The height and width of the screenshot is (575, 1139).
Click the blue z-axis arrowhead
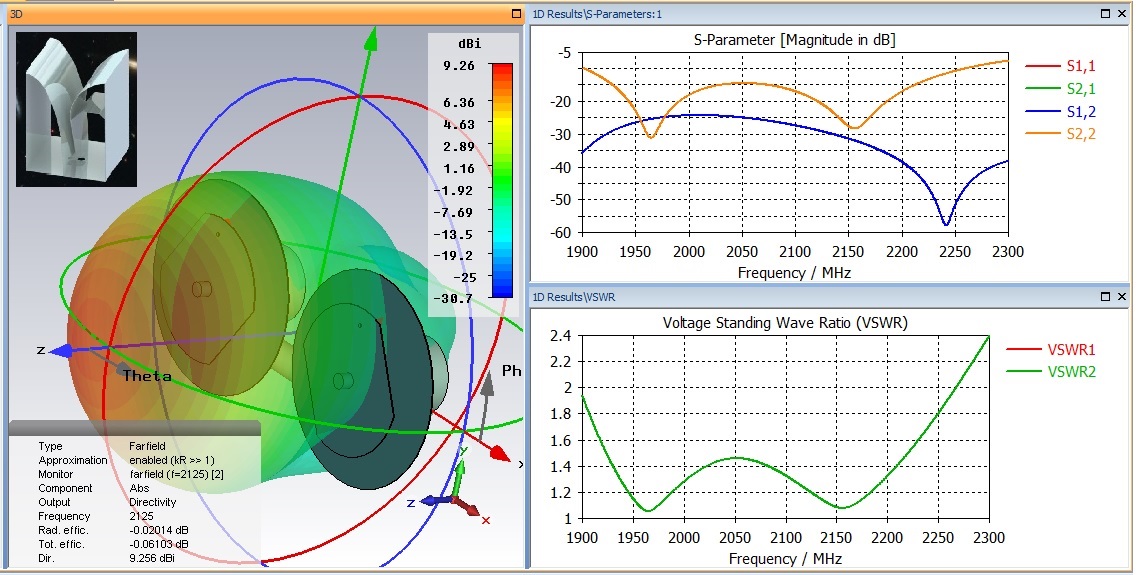tap(61, 351)
